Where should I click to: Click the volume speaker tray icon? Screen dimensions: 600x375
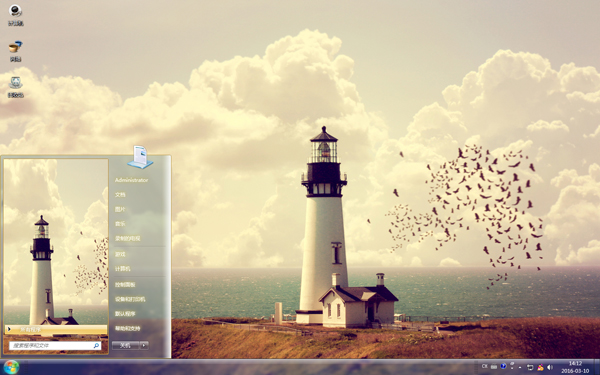(x=550, y=367)
